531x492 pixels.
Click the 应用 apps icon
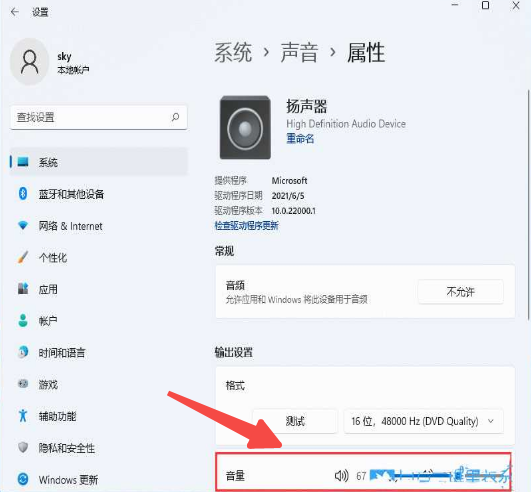click(x=23, y=289)
